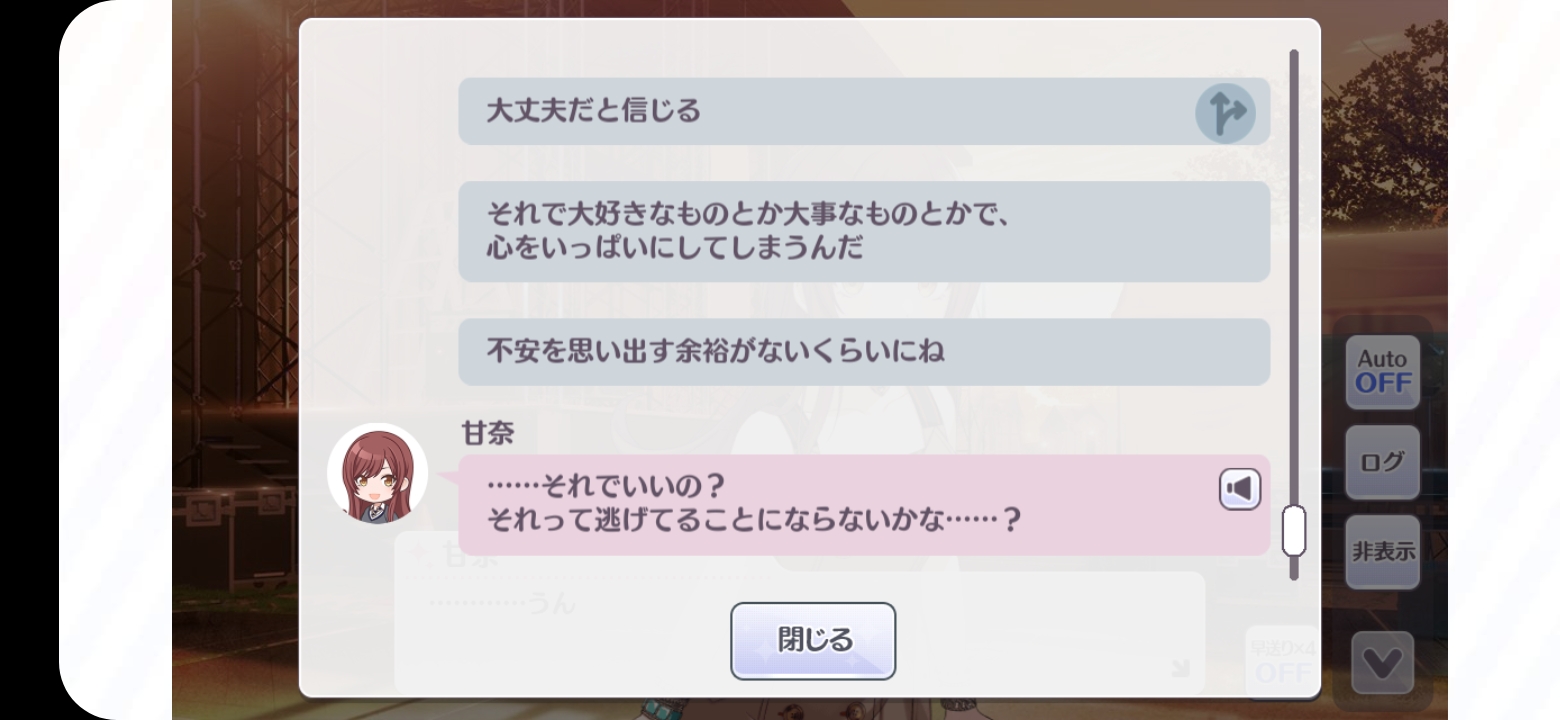This screenshot has width=1560, height=720.
Task: Click the 閉じる close button
Action: (x=812, y=640)
